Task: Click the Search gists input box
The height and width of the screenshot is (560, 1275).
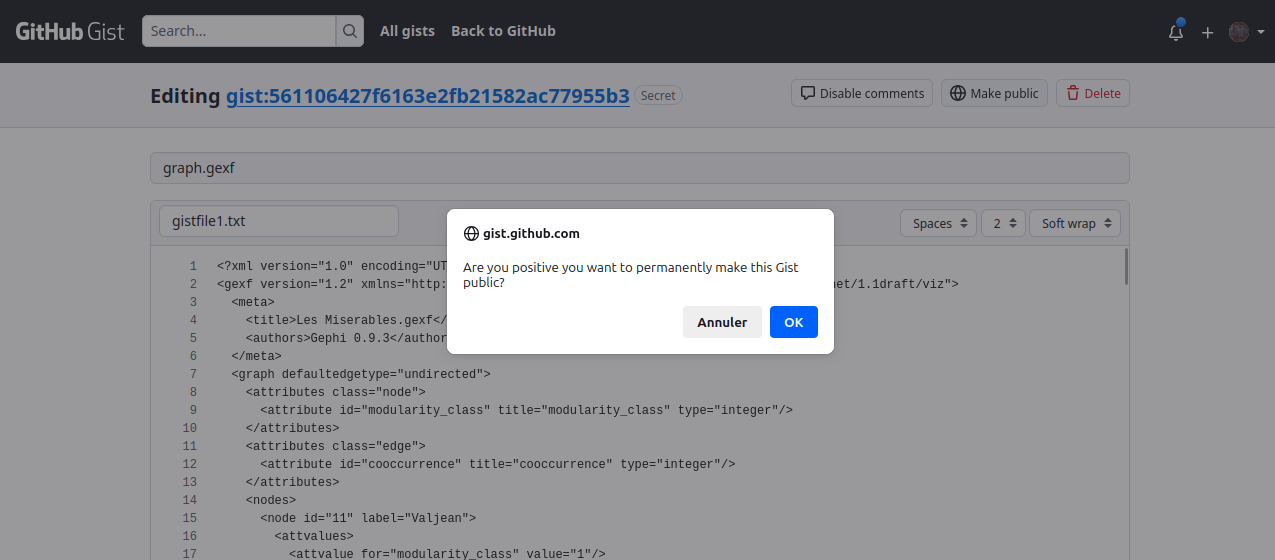Action: coord(238,31)
